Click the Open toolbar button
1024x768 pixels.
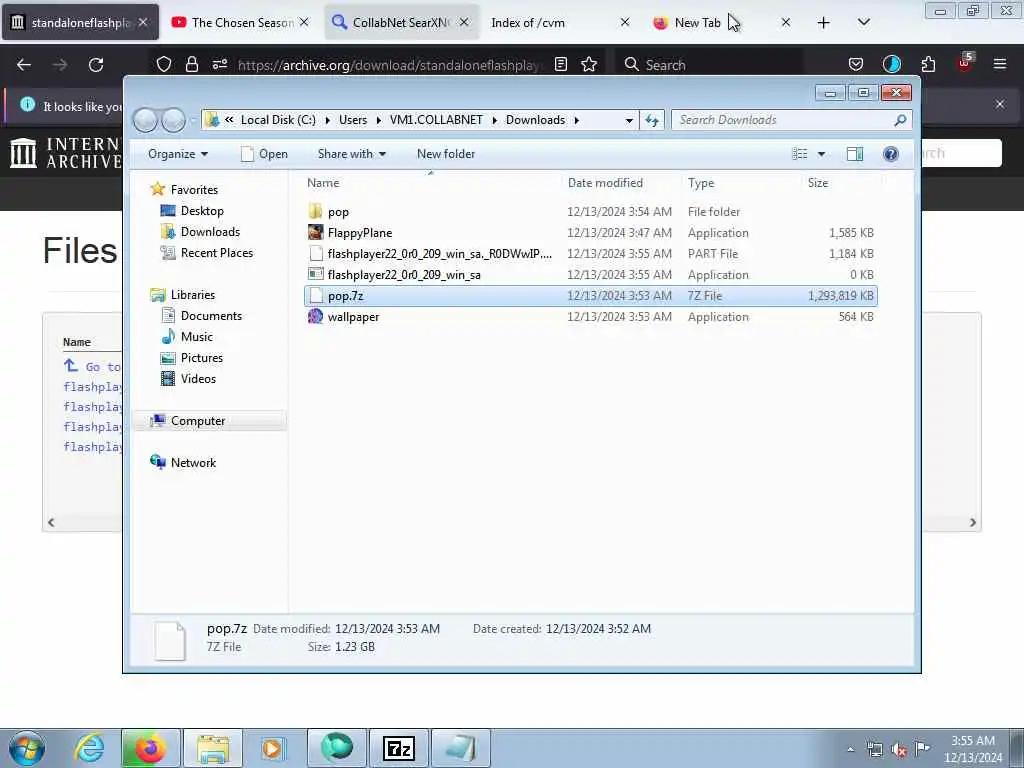(264, 154)
